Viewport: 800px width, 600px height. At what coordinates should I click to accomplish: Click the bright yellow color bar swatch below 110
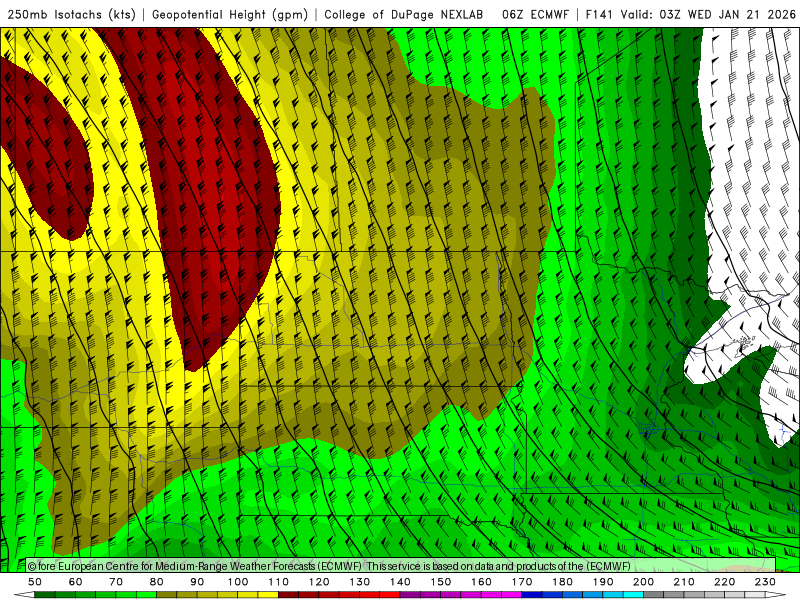click(x=268, y=595)
